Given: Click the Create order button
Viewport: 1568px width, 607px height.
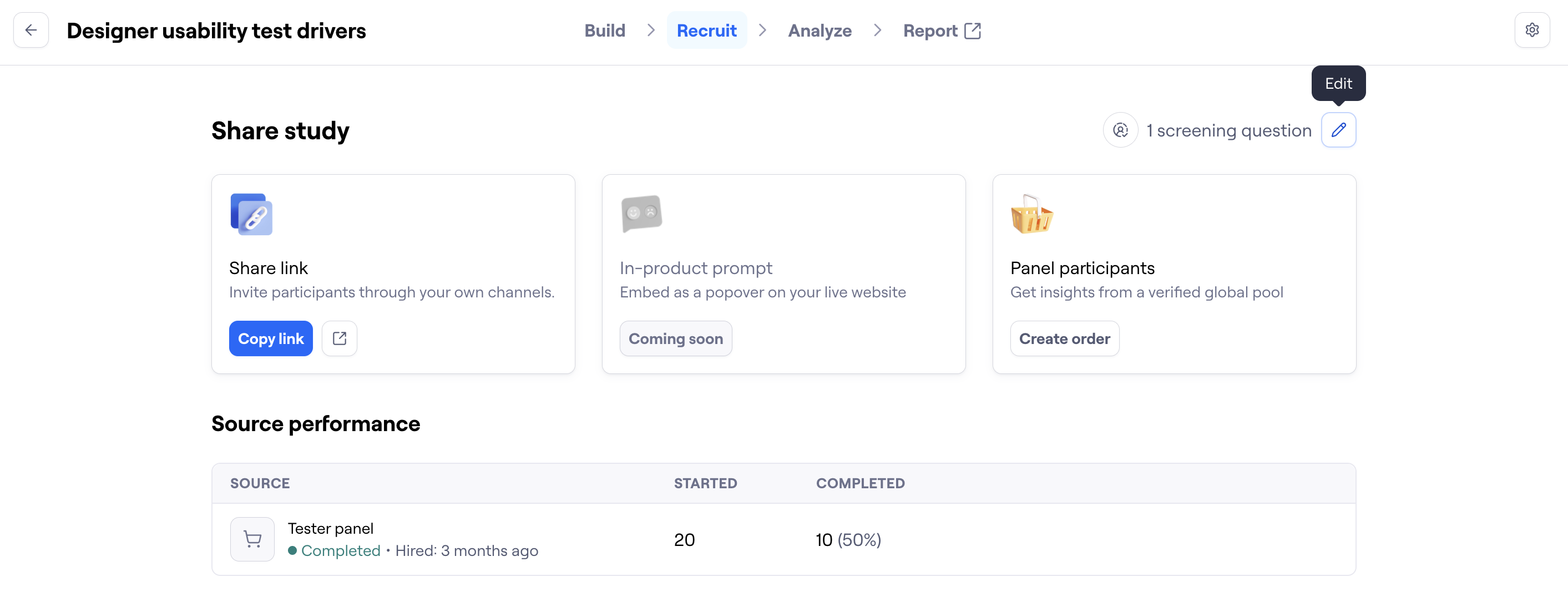Looking at the screenshot, I should click(1064, 339).
